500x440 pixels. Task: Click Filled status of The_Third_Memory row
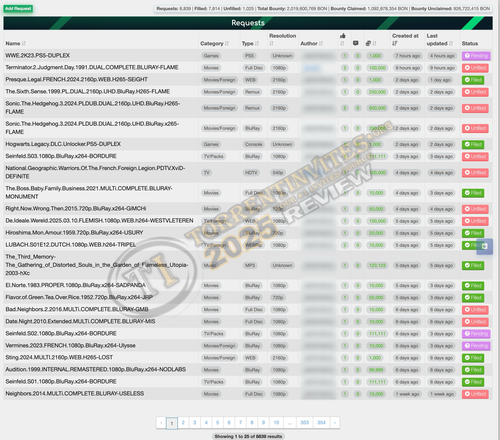[x=473, y=265]
